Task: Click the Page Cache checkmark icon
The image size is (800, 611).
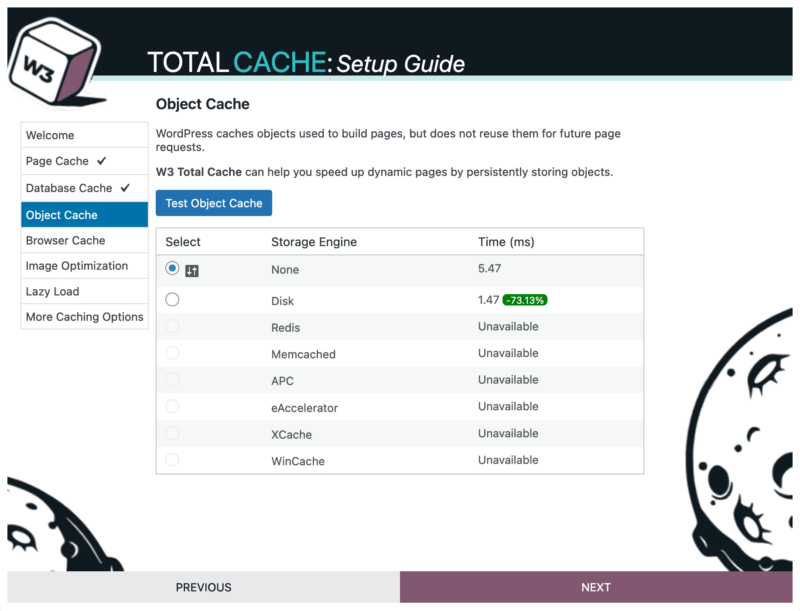Action: click(102, 161)
